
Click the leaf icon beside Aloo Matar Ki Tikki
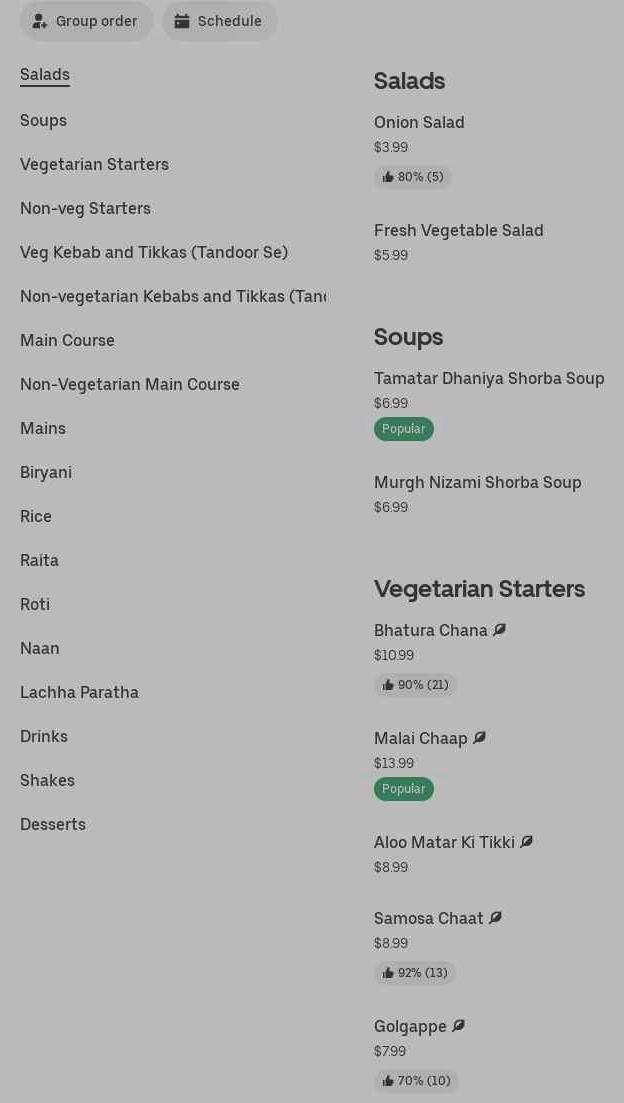coord(526,842)
